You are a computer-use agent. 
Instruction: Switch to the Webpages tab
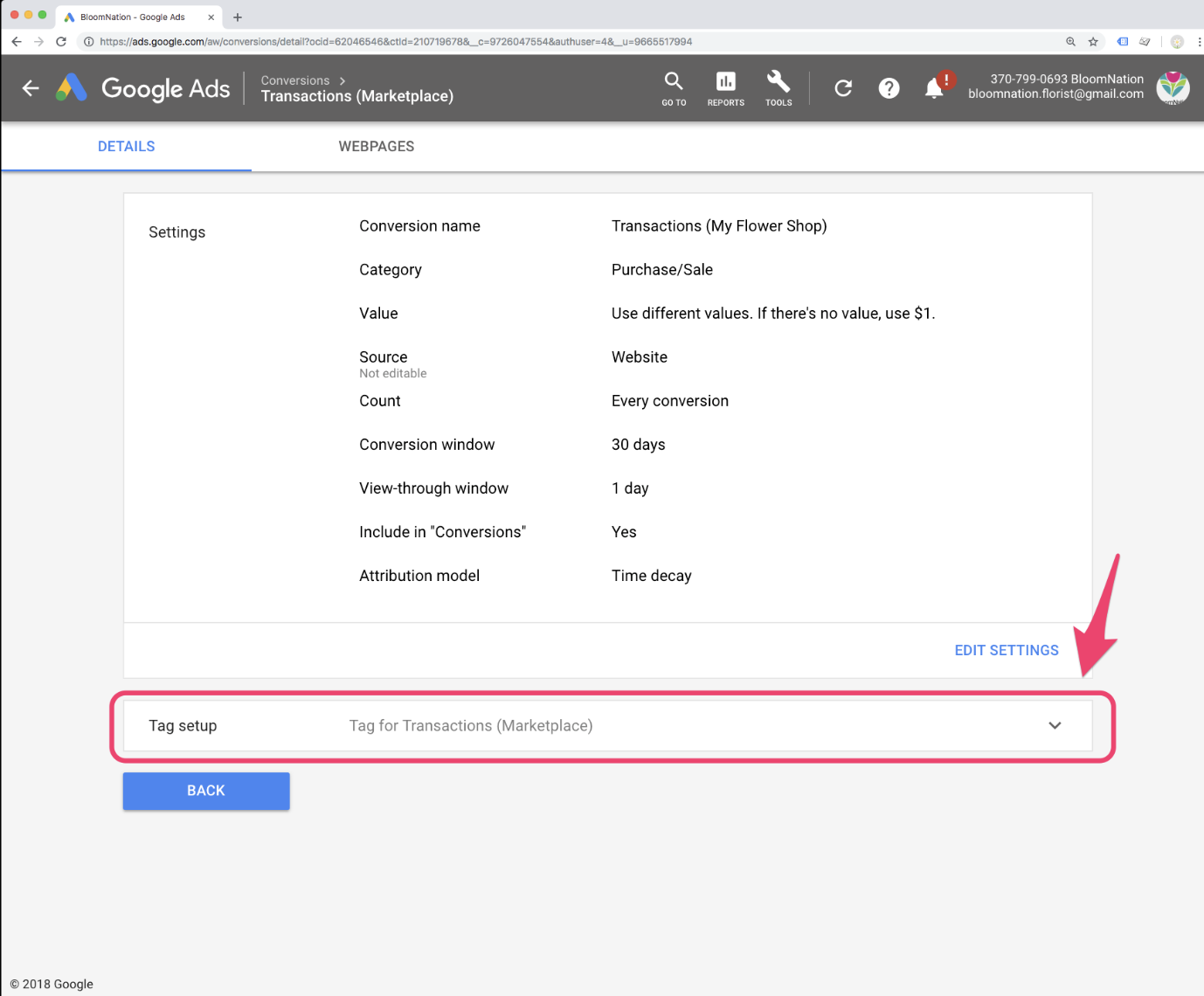click(377, 147)
